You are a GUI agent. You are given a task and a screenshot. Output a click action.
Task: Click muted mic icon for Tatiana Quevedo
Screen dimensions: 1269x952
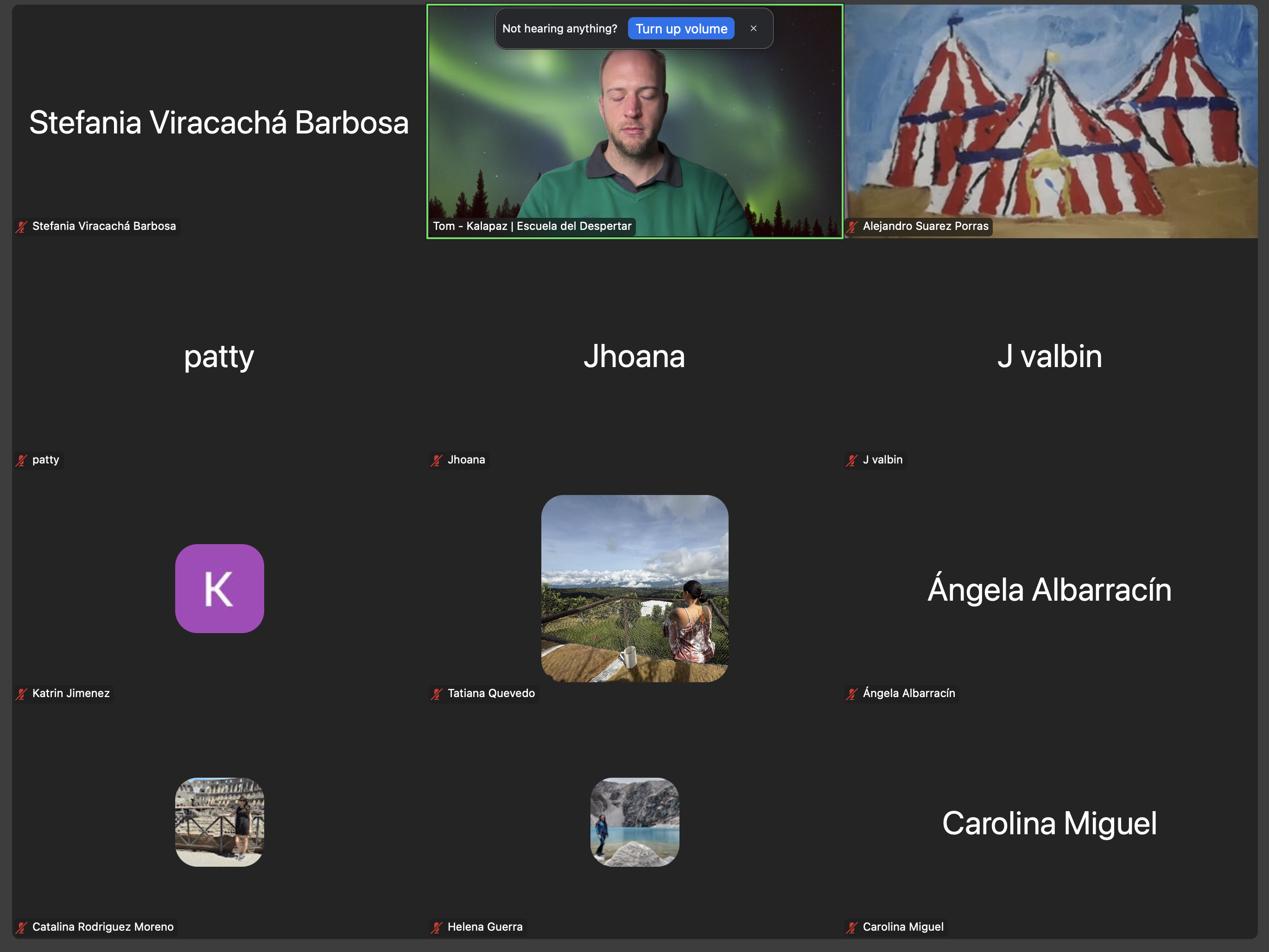coord(437,694)
